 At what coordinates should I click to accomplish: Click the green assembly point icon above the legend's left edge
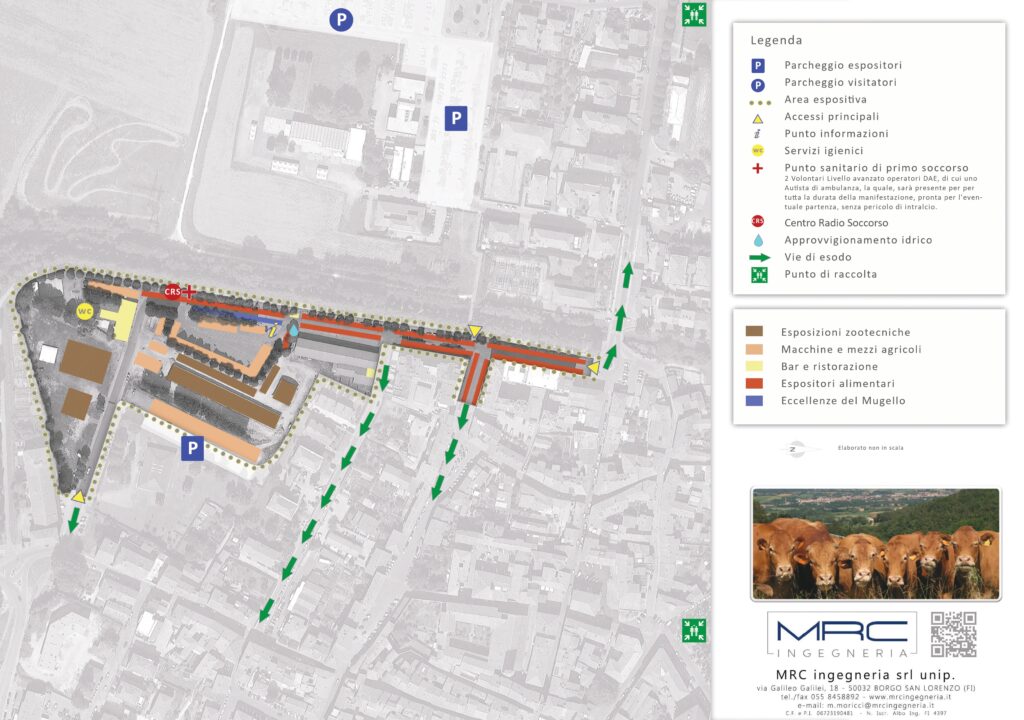pyautogui.click(x=694, y=14)
